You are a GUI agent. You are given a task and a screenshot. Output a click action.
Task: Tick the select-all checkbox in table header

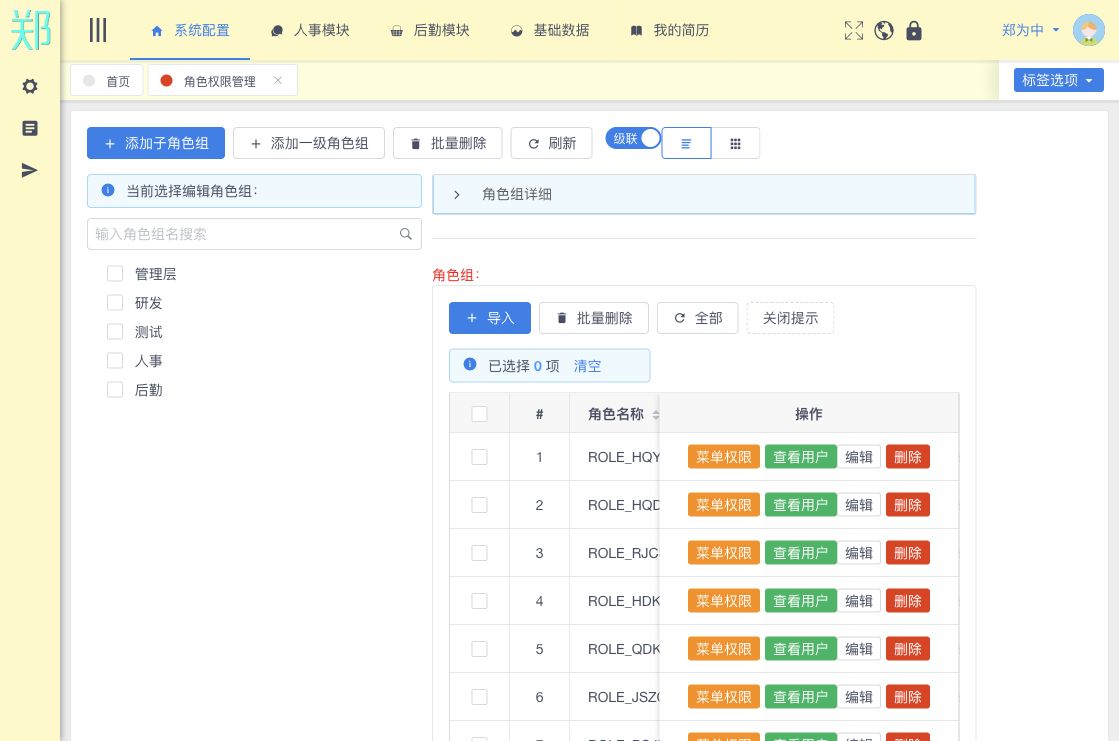point(480,414)
